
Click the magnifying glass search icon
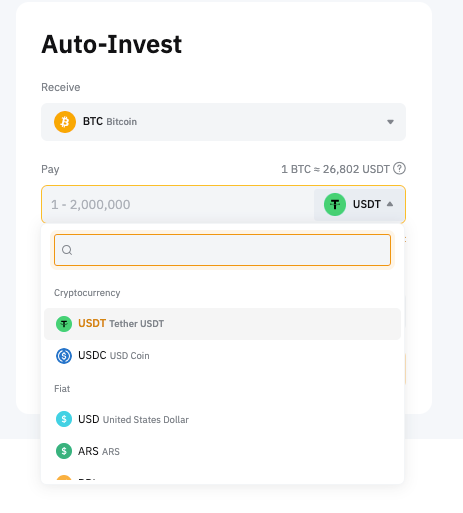67,250
